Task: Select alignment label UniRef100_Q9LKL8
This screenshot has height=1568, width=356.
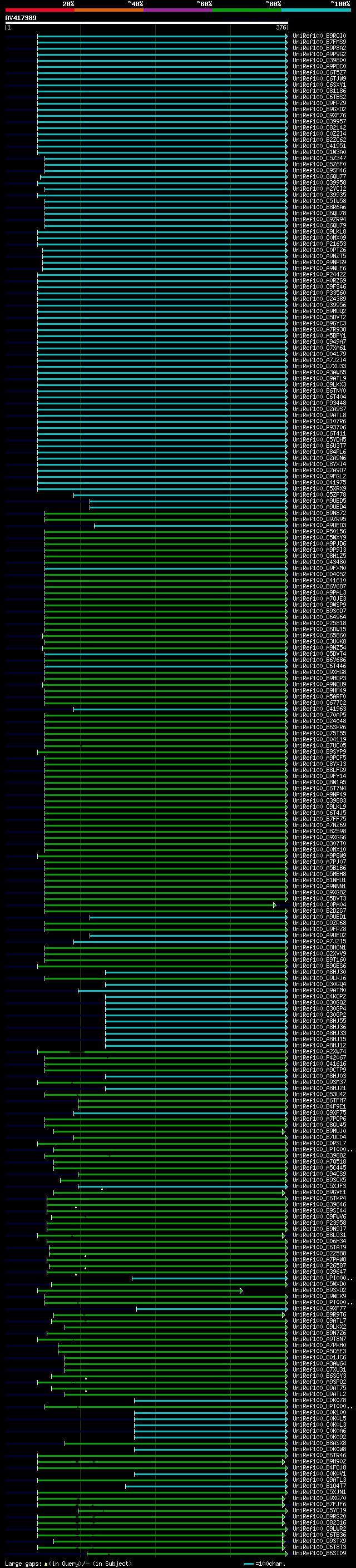Action: tap(319, 232)
